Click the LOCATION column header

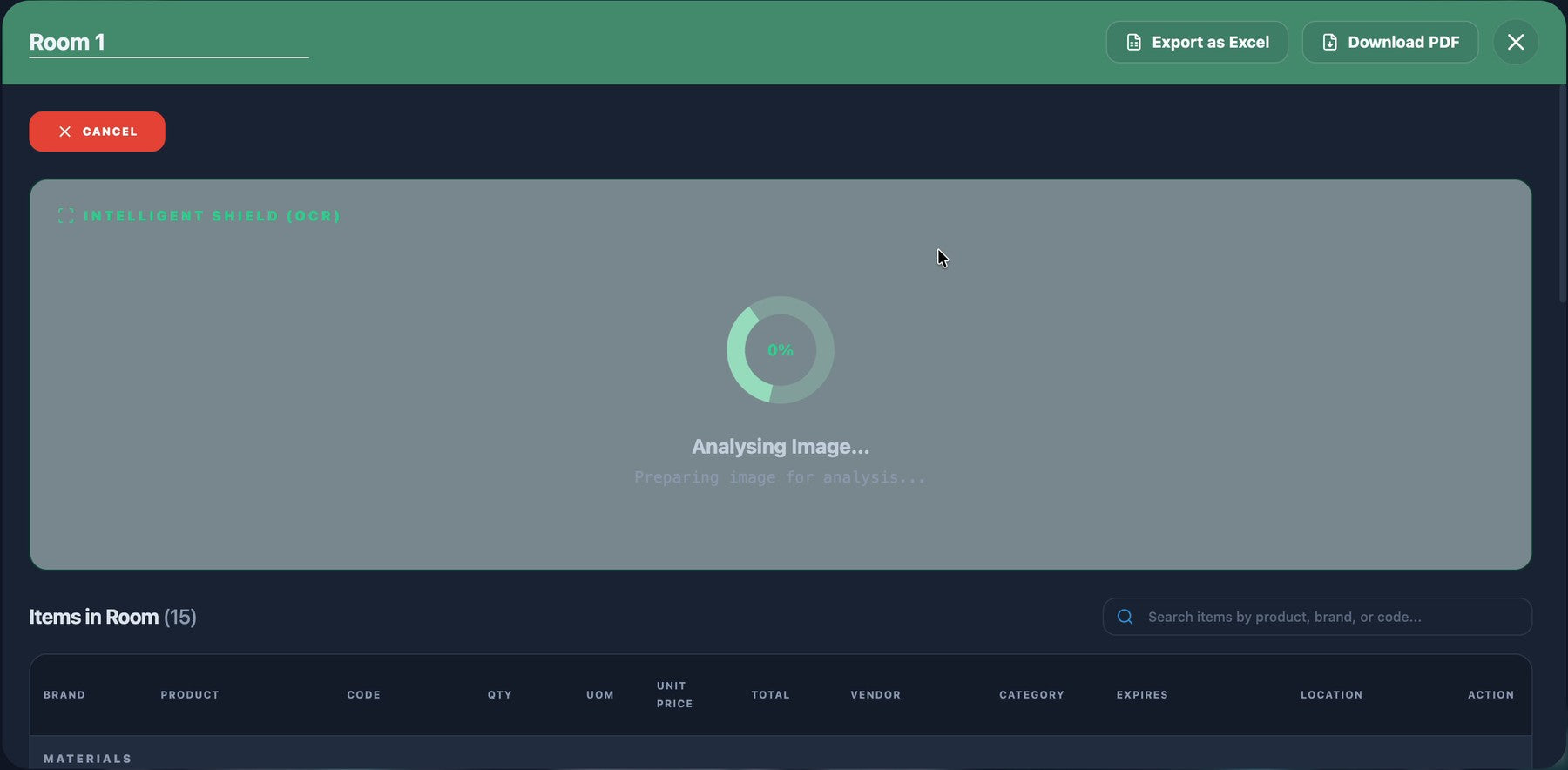coord(1331,695)
